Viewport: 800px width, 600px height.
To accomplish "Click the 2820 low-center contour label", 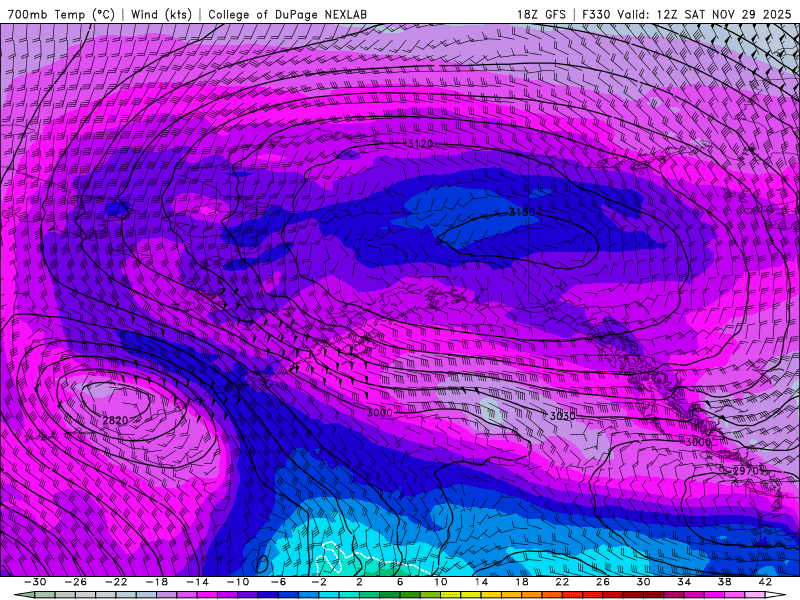I will point(115,420).
